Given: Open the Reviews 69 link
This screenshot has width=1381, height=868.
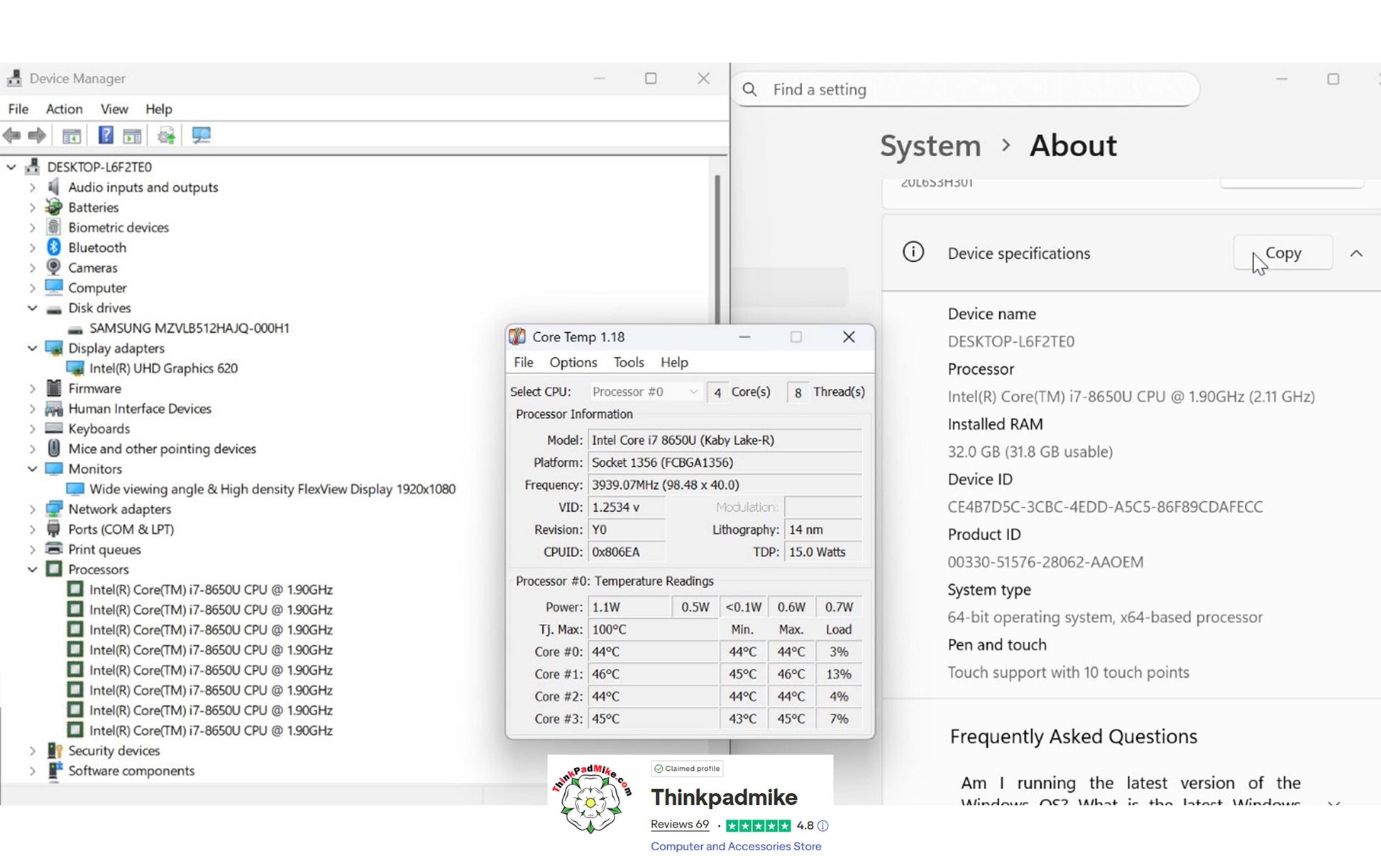Looking at the screenshot, I should (679, 824).
